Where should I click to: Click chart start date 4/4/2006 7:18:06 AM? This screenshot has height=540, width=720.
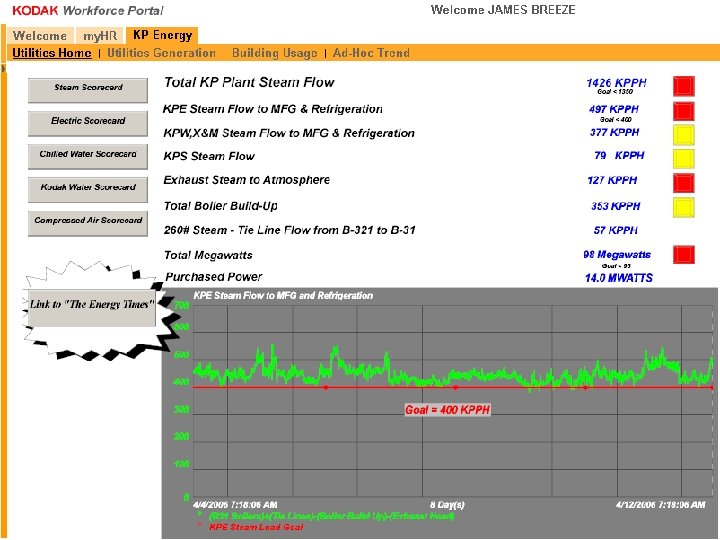tap(235, 505)
